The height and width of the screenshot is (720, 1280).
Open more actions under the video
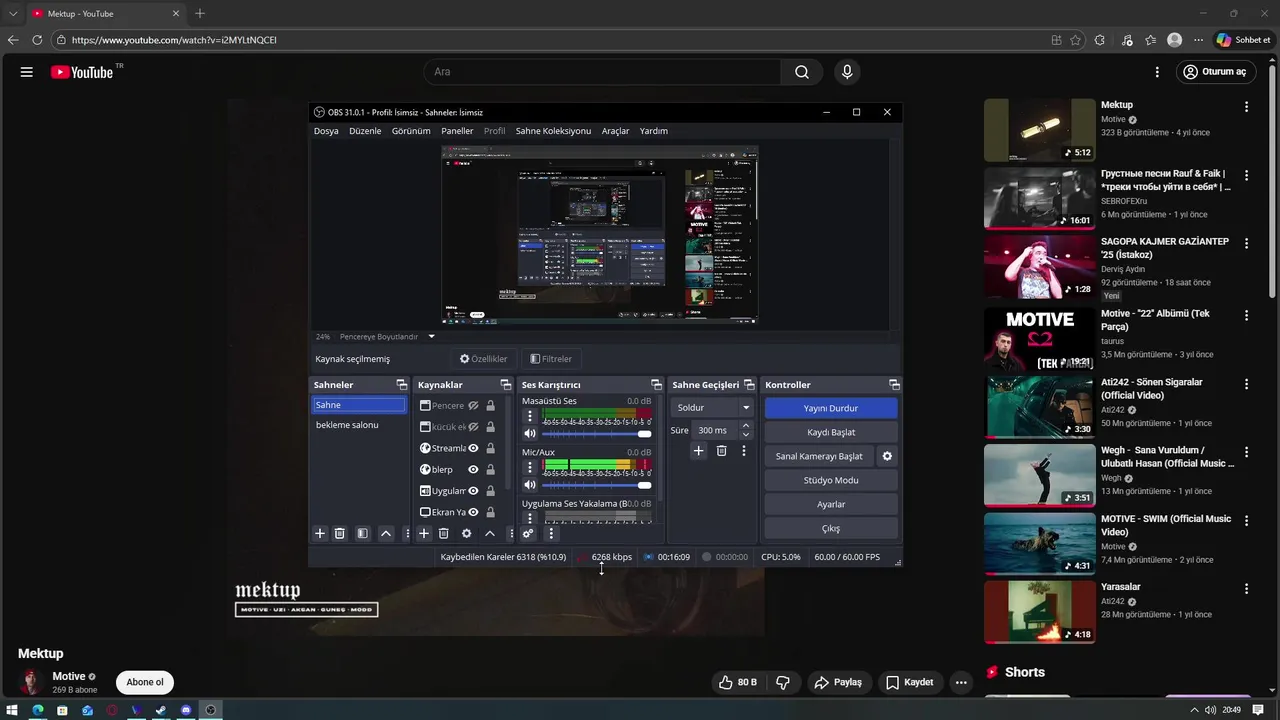[x=961, y=682]
